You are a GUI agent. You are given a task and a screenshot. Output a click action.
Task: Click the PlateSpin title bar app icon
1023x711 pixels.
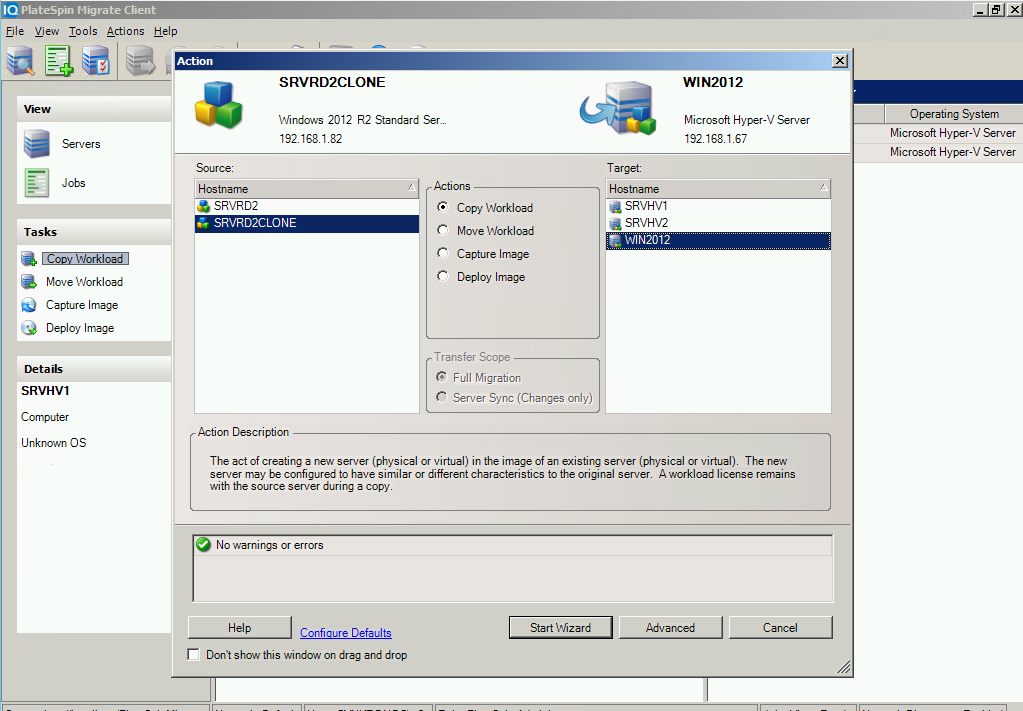(x=10, y=10)
